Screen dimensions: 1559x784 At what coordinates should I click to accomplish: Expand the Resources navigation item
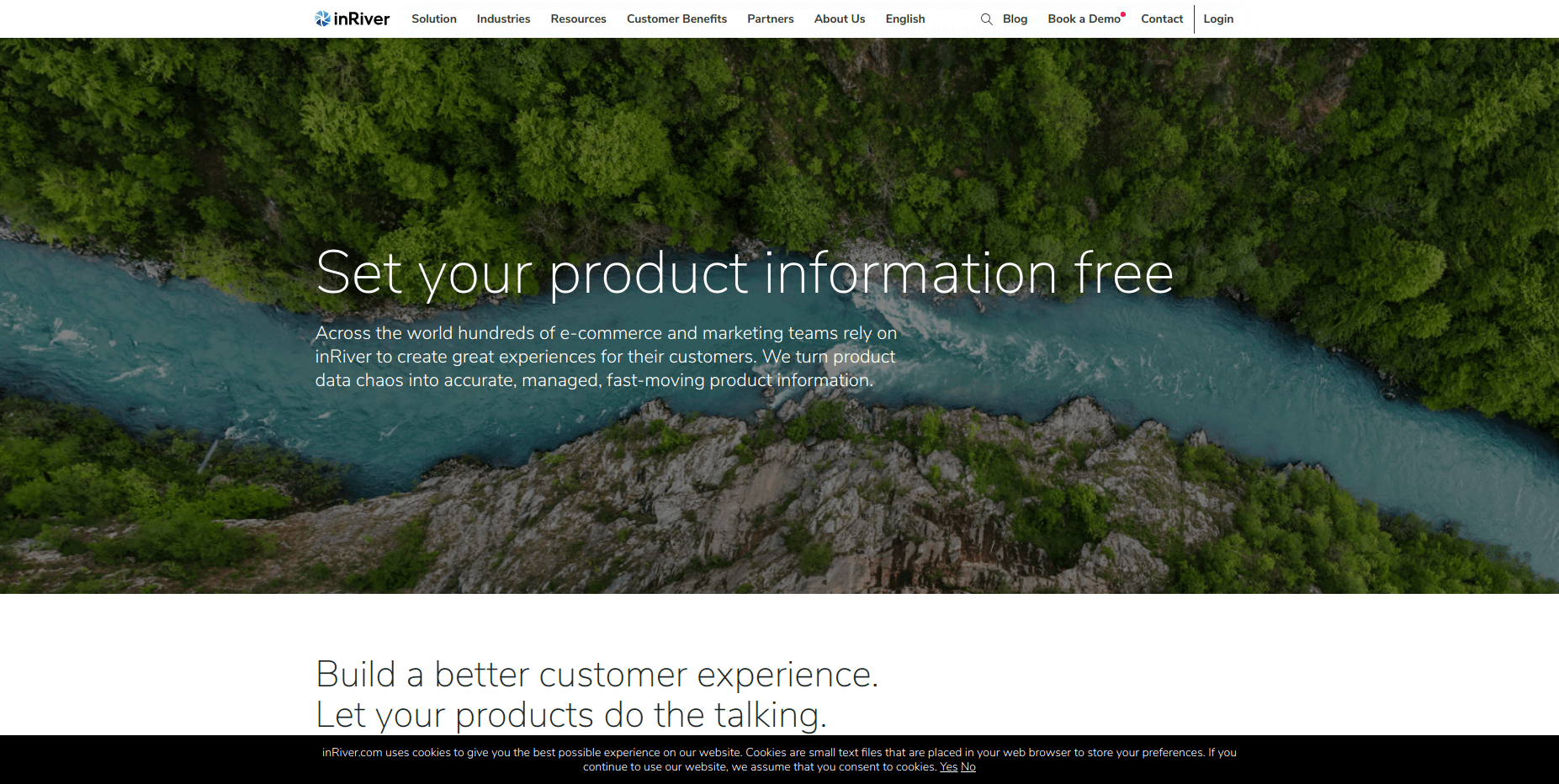pos(578,19)
